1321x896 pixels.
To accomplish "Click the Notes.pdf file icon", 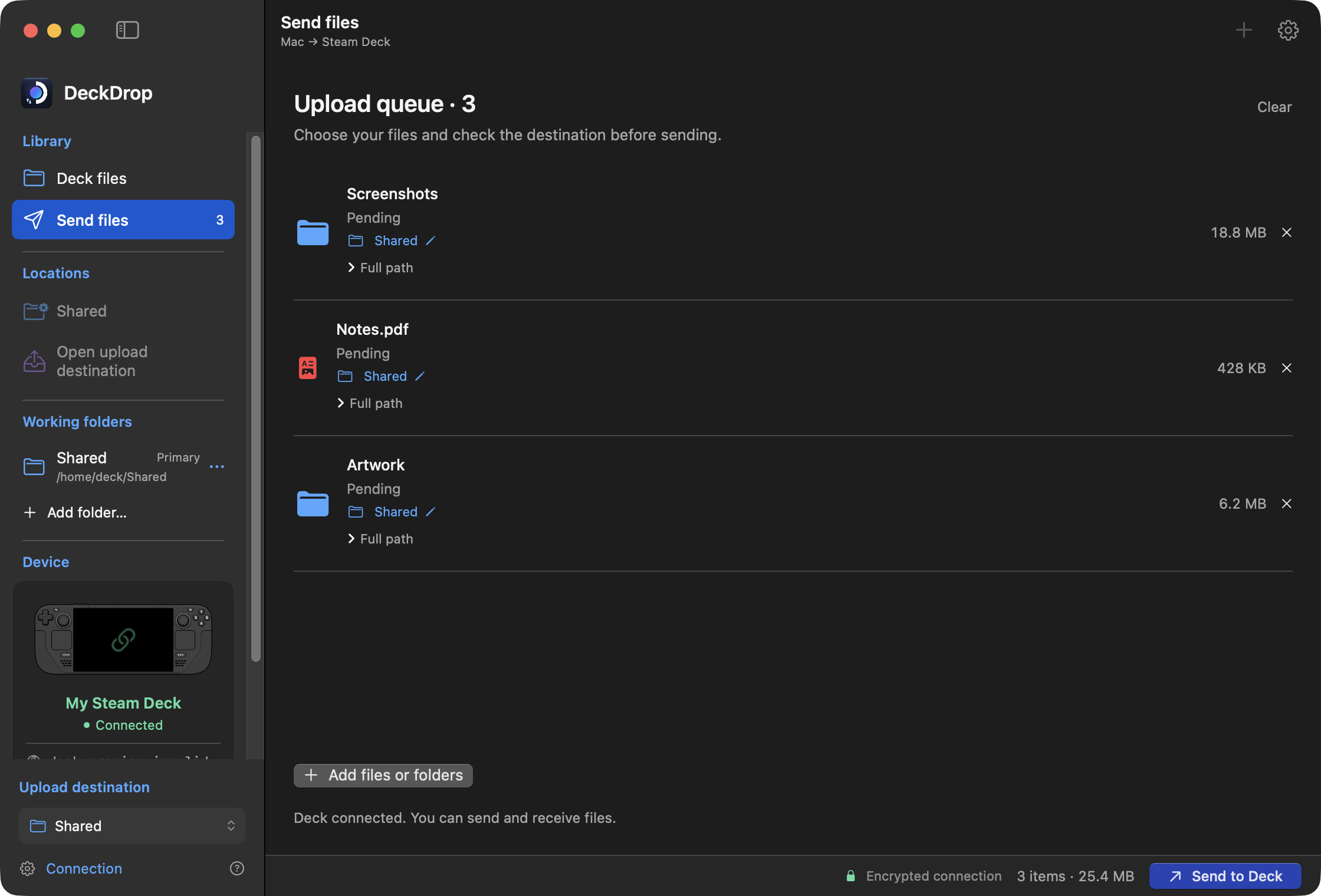I will point(308,368).
